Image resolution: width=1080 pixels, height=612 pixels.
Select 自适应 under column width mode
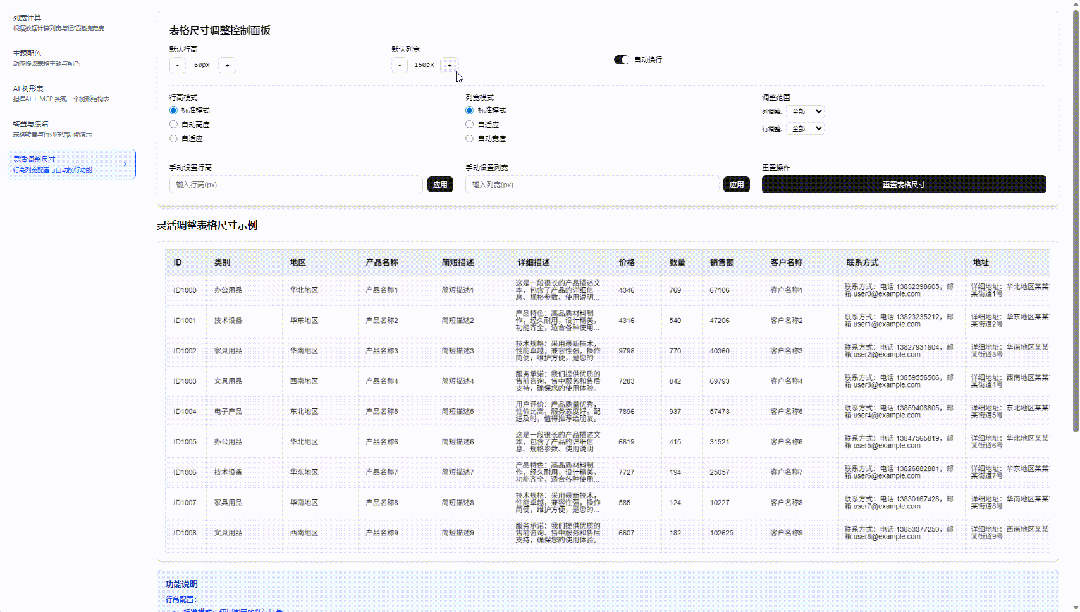[470, 125]
